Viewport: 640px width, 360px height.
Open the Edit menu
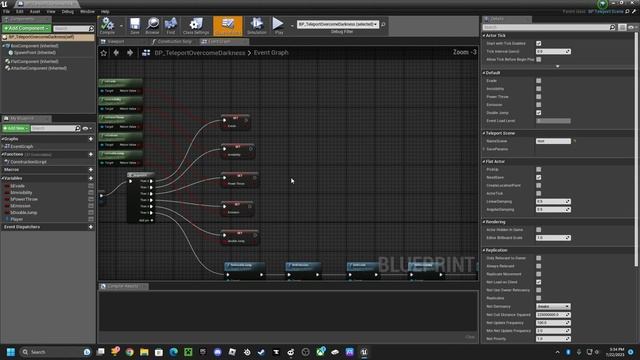pos(20,11)
